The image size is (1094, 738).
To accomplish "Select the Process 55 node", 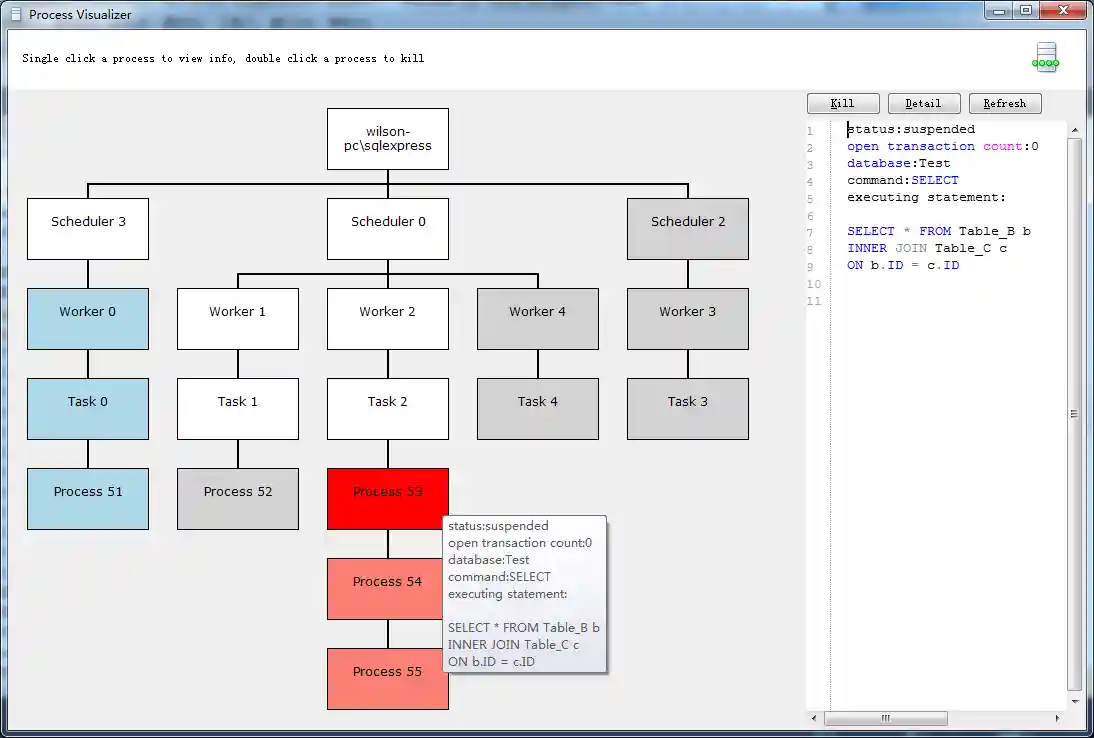I will pos(388,678).
